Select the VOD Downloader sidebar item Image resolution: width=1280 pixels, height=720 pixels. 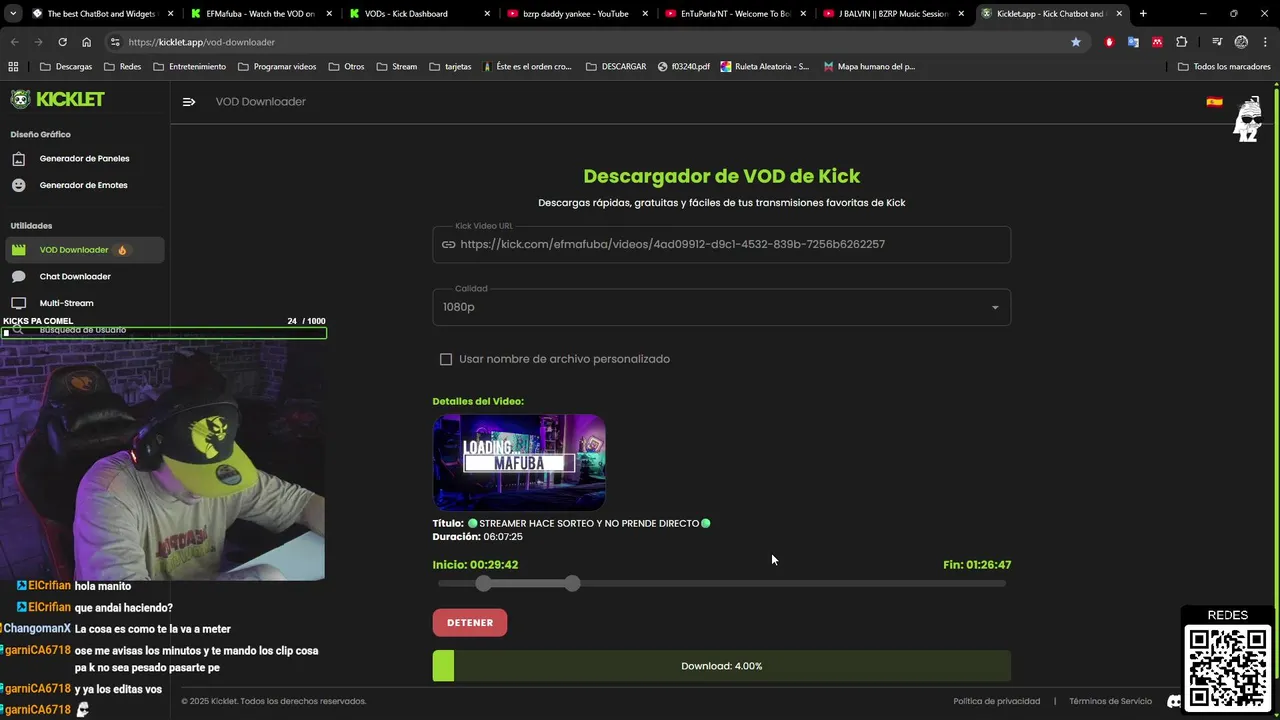click(x=84, y=250)
